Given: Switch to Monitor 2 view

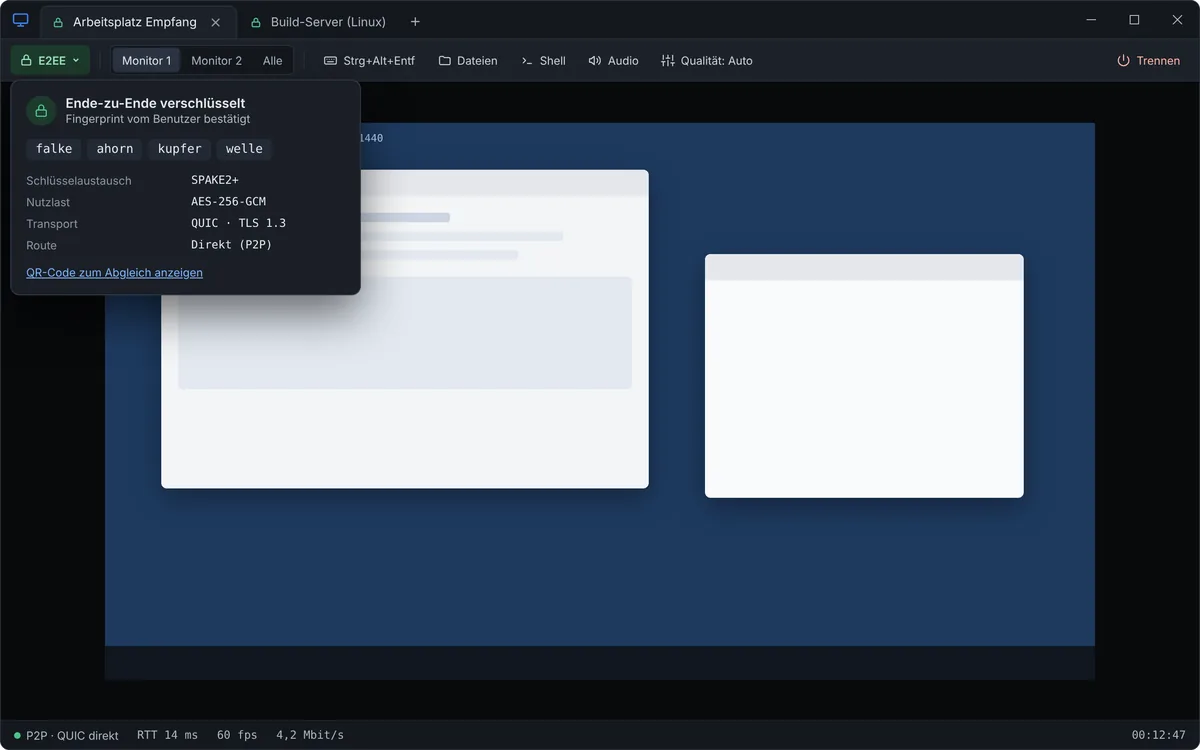Looking at the screenshot, I should pos(216,60).
